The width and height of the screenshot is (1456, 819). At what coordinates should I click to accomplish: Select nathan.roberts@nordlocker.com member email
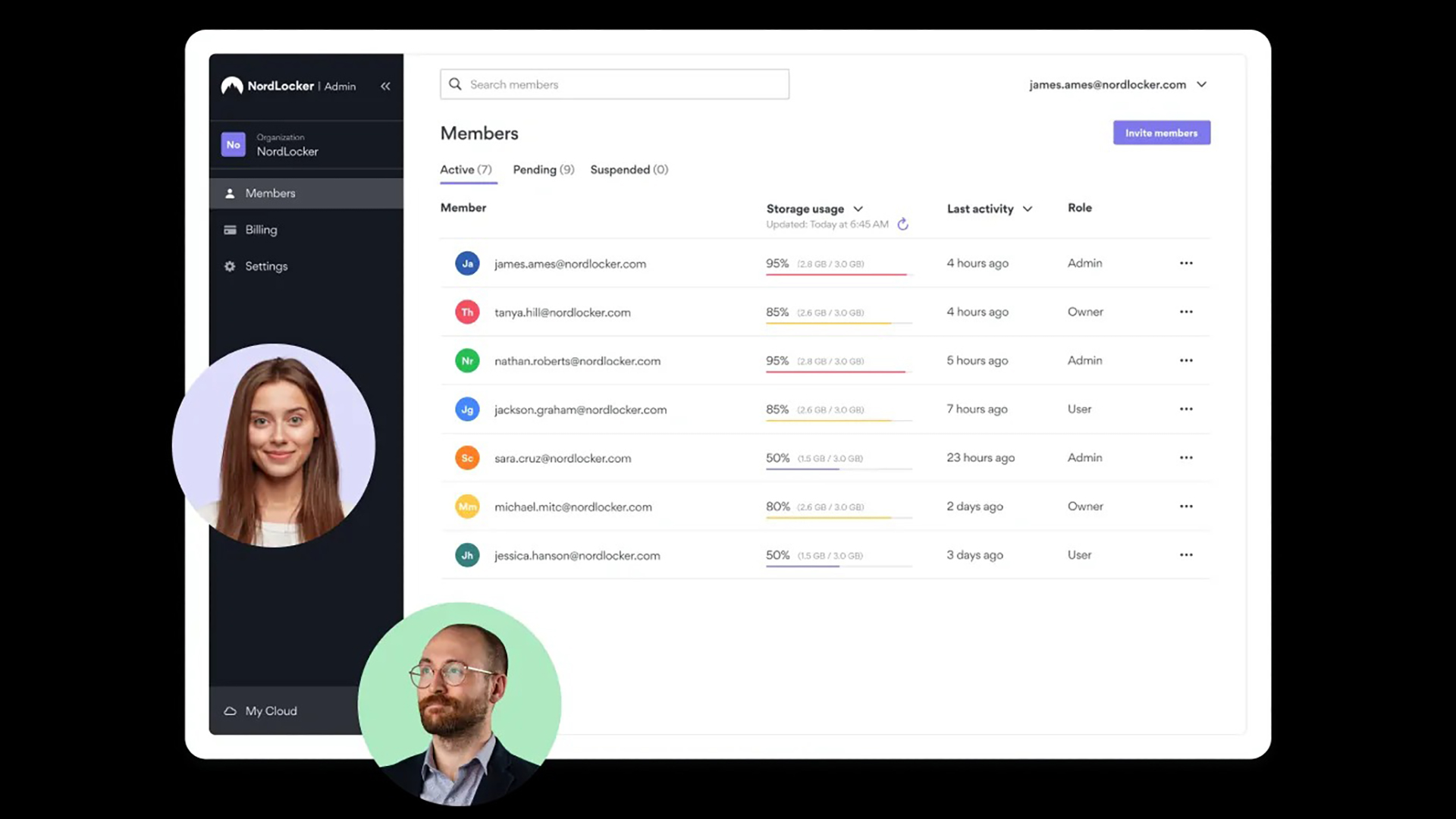point(578,361)
